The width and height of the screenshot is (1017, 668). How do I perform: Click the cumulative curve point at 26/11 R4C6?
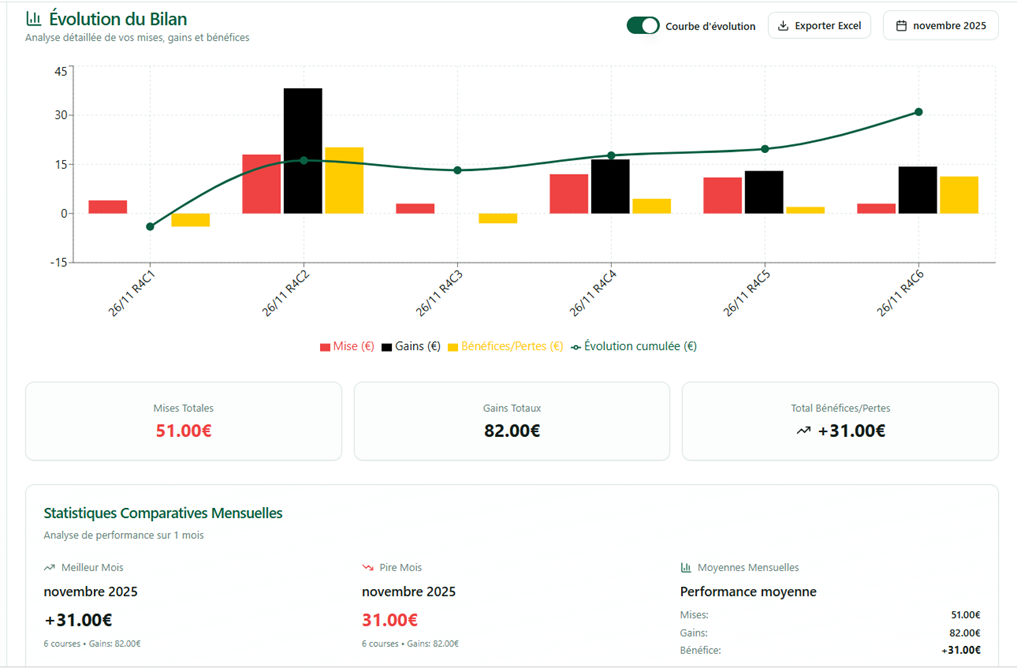(x=918, y=112)
